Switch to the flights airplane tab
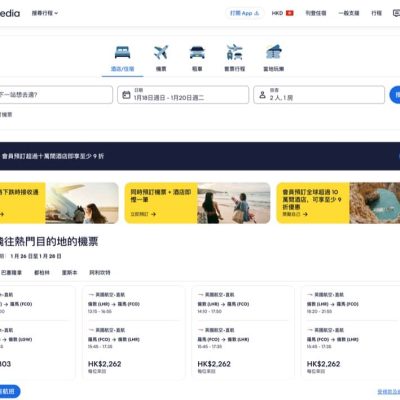Image resolution: width=400 pixels, height=400 pixels. coord(161,59)
